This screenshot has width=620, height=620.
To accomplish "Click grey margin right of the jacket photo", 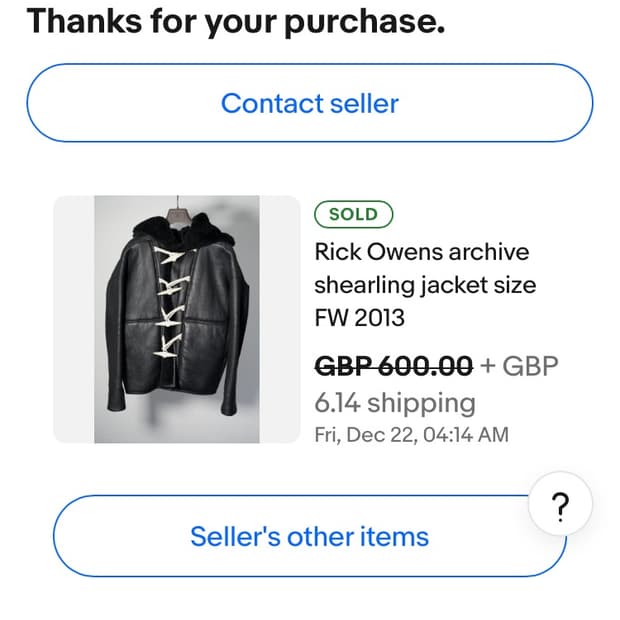I will pos(280,320).
